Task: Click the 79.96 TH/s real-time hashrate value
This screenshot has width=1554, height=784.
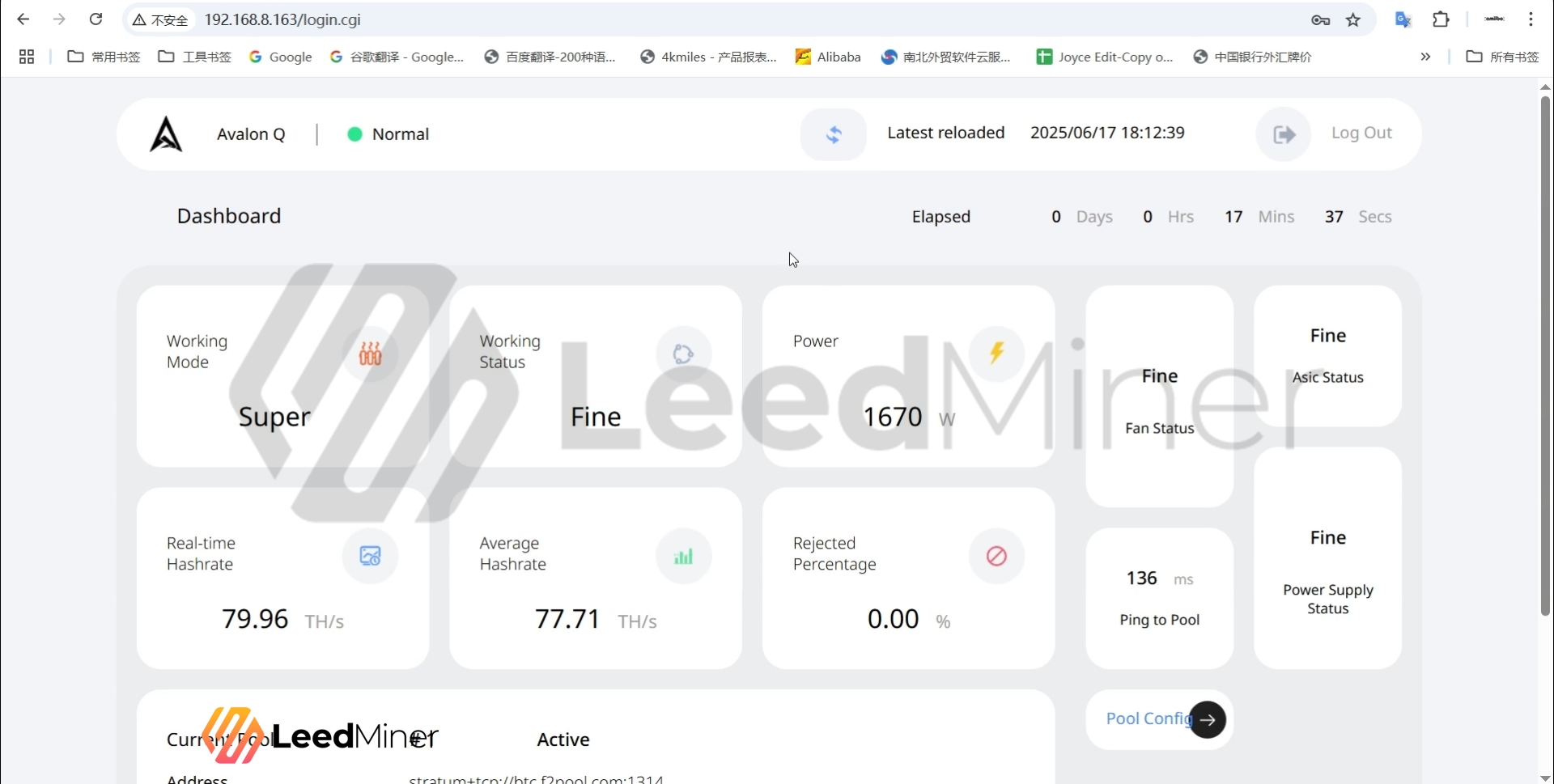Action: point(282,620)
